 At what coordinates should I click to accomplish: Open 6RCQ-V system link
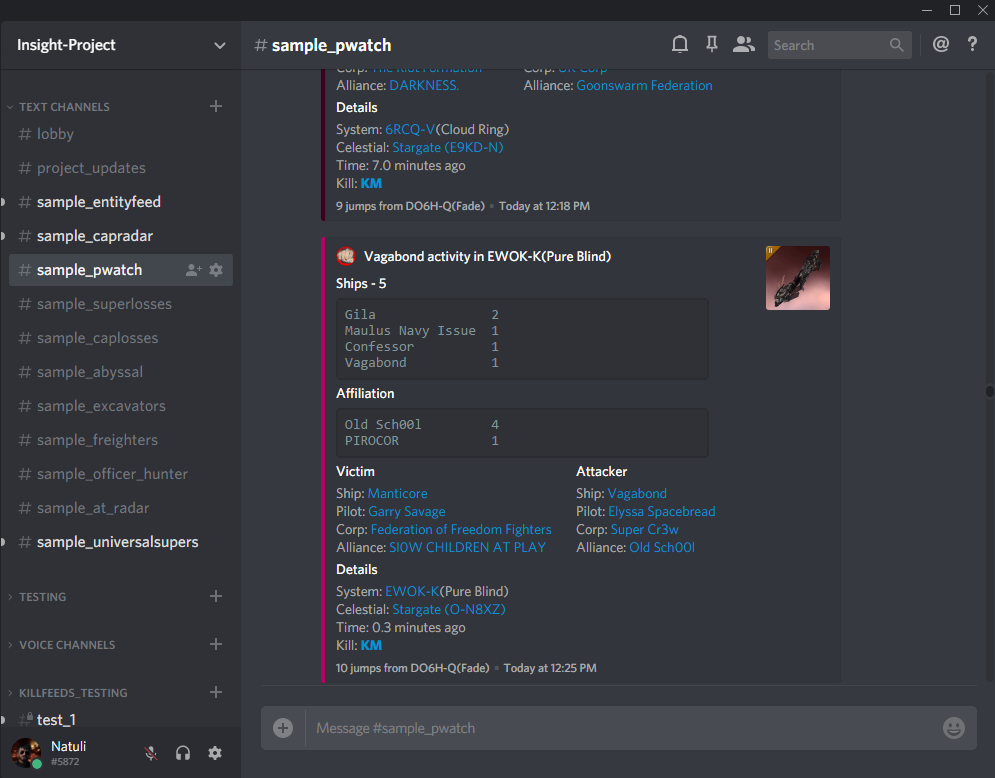410,129
